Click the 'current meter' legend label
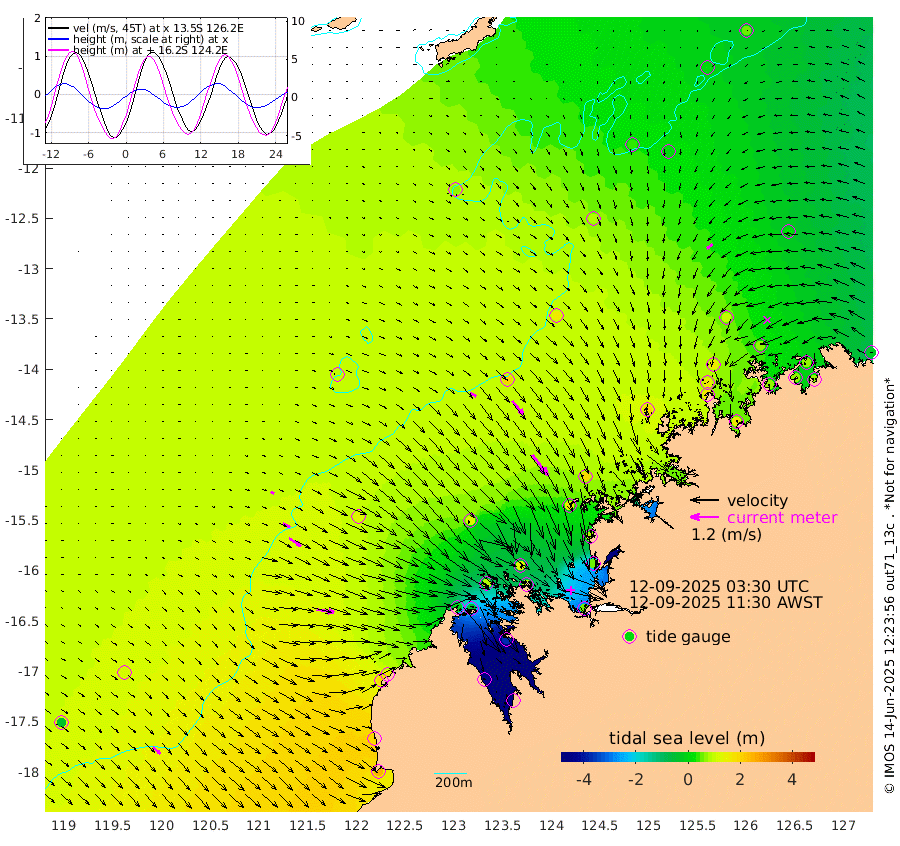The image size is (900, 846). (782, 518)
